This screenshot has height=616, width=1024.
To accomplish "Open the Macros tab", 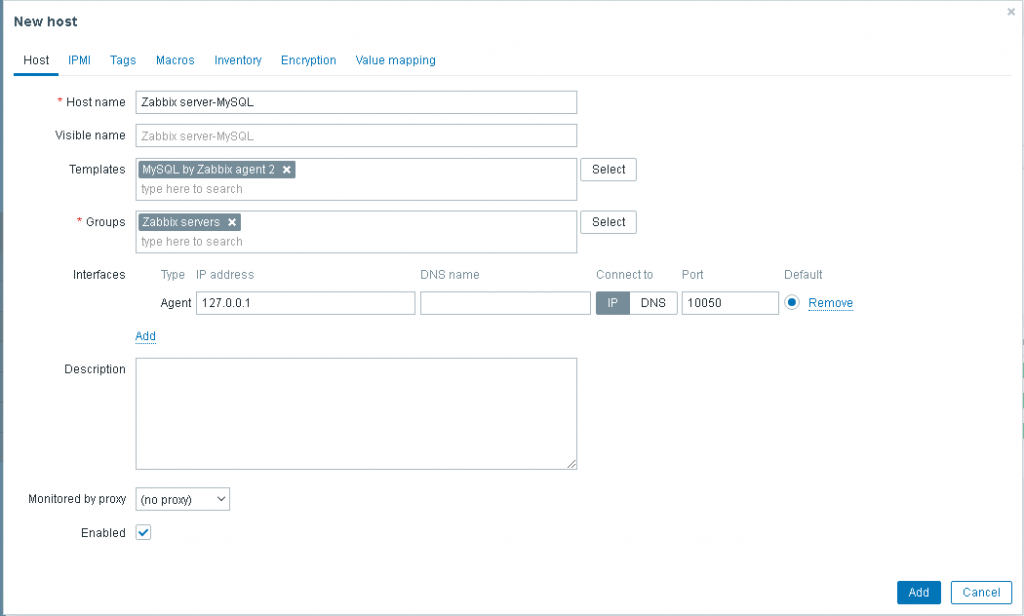I will 175,60.
